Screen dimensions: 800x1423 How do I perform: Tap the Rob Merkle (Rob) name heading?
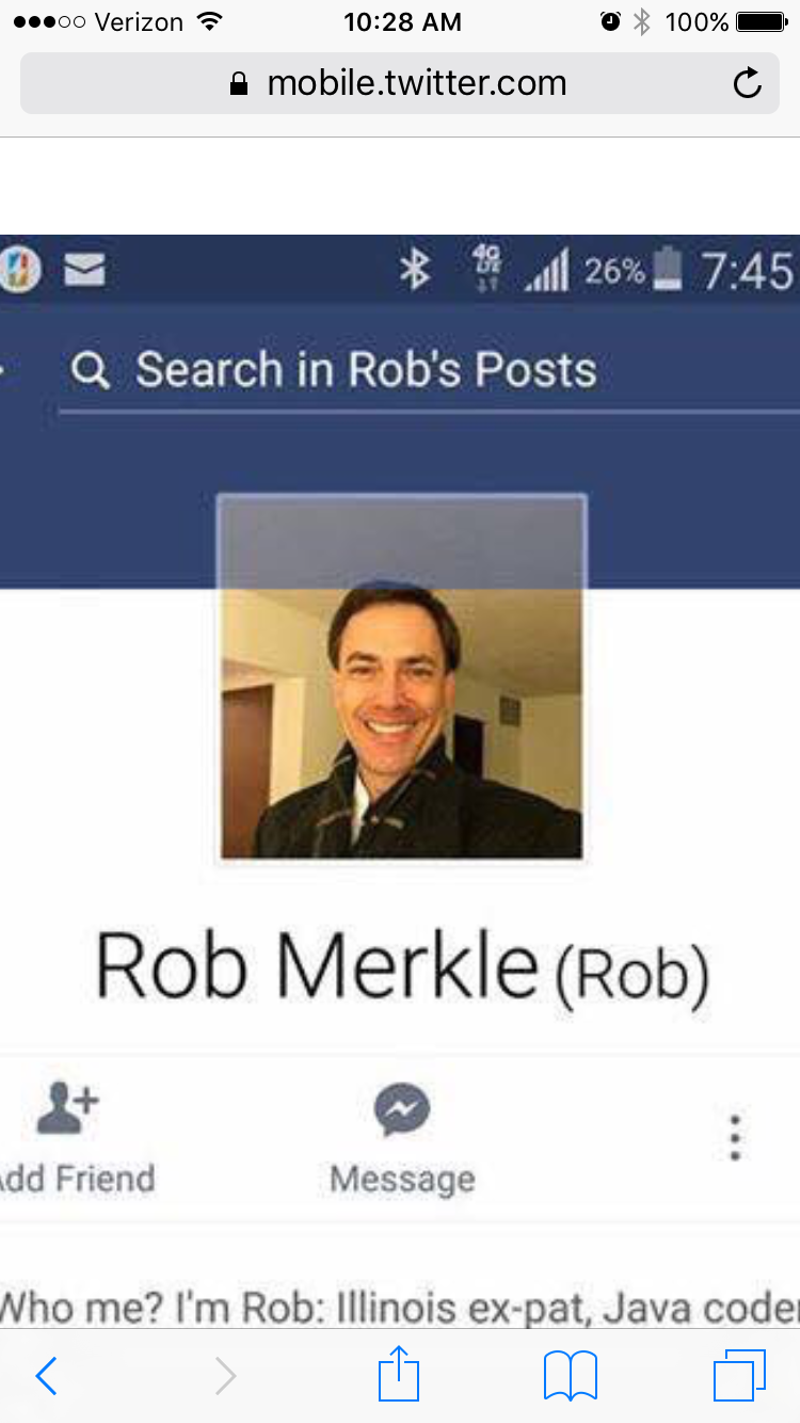(402, 966)
